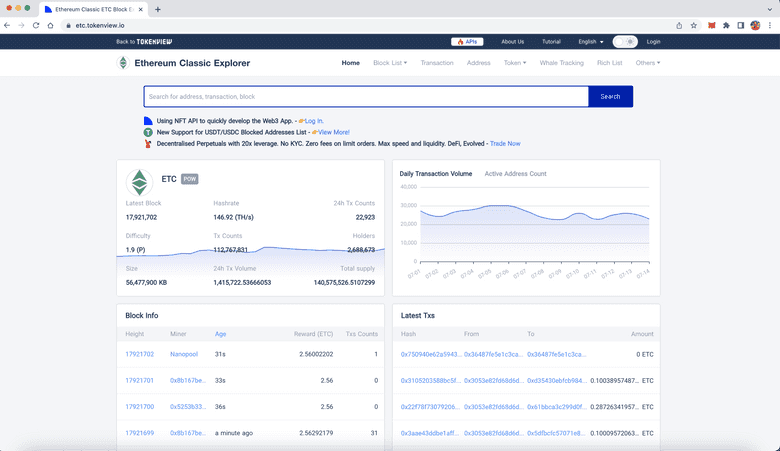780x451 pixels.
Task: Open the Others dropdown menu
Action: click(647, 63)
